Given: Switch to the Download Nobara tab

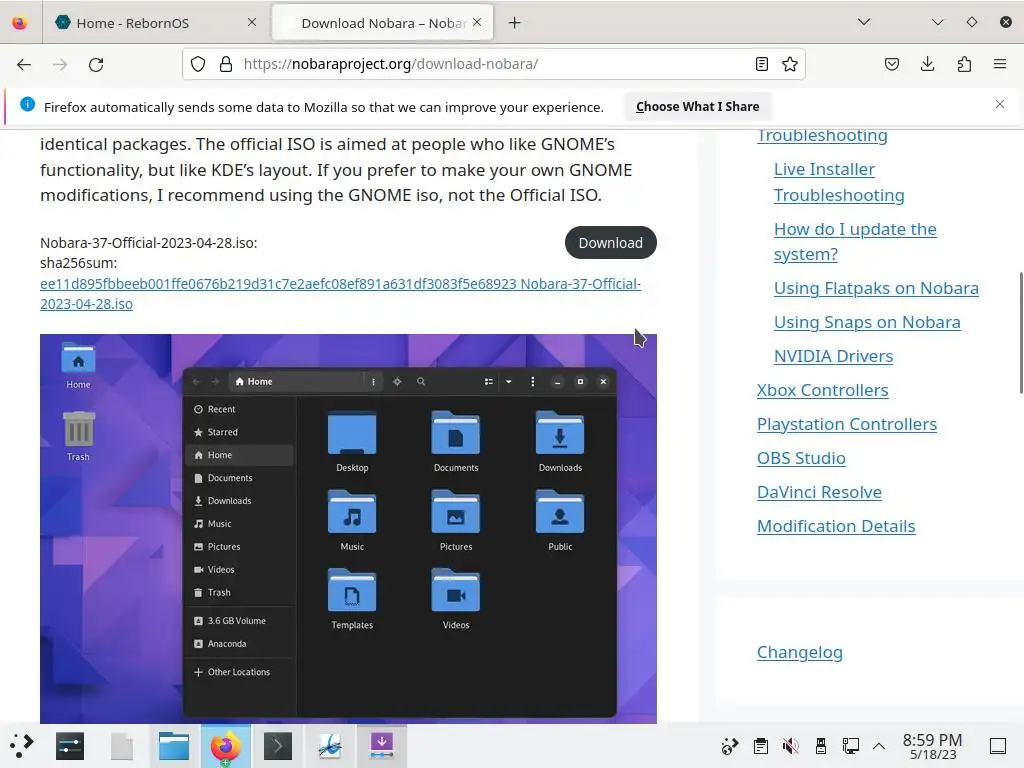Looking at the screenshot, I should (383, 23).
